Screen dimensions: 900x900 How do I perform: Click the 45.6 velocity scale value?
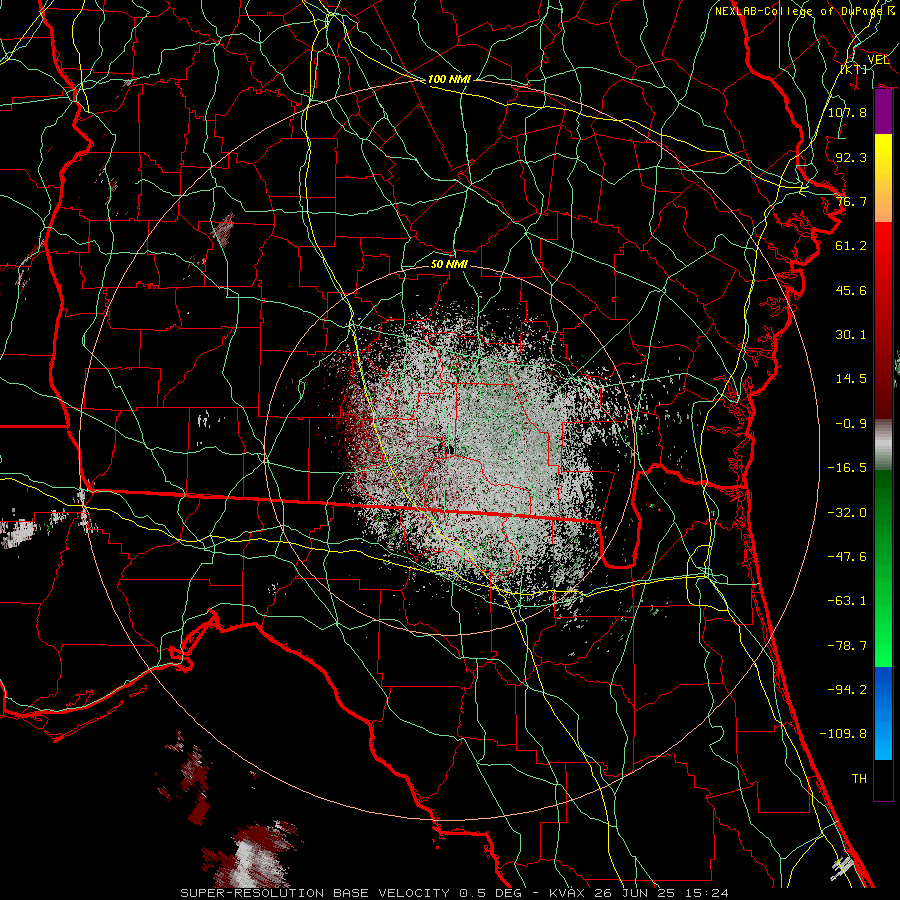pos(851,290)
